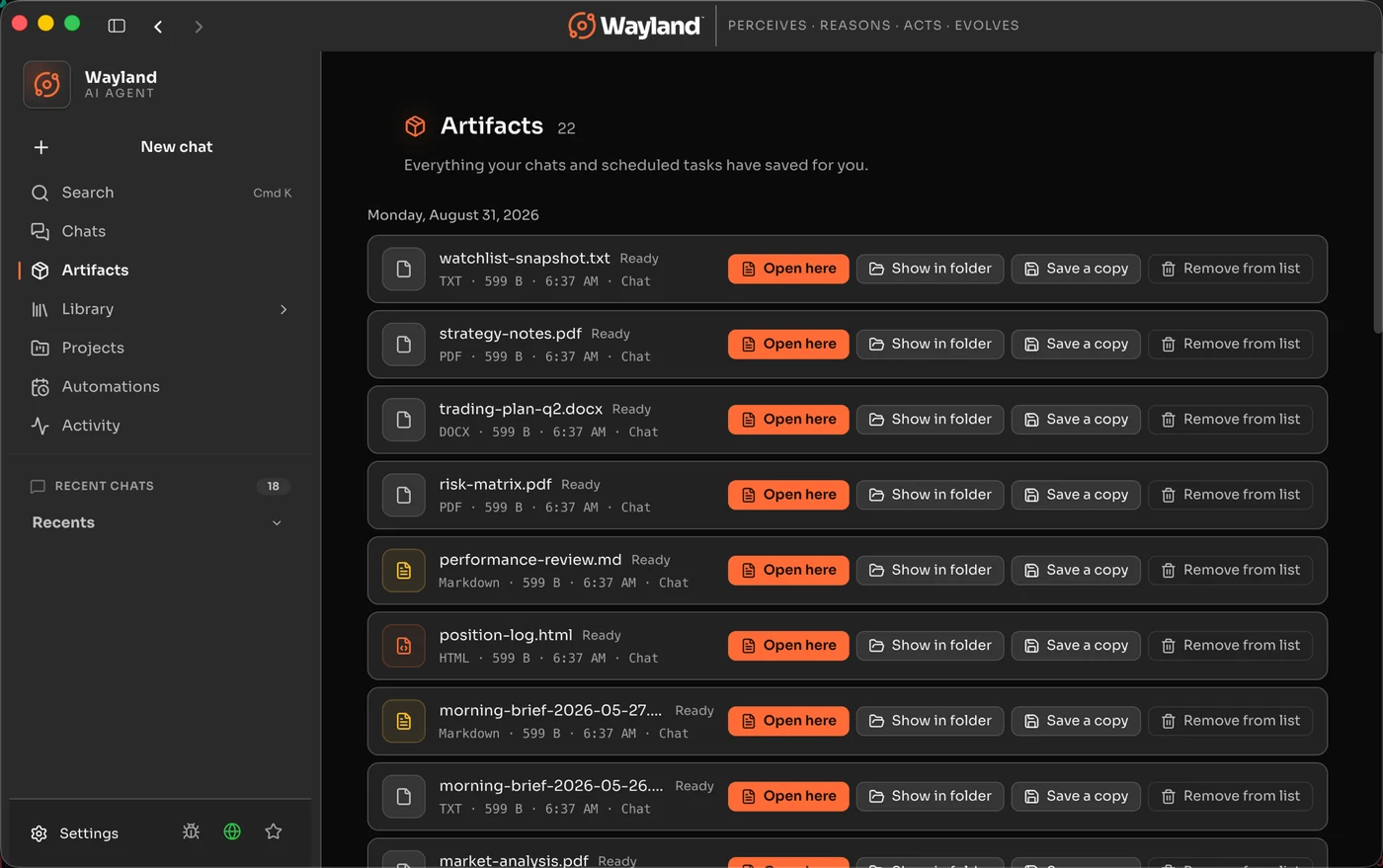
Task: Click the position-log.html file icon
Action: click(x=403, y=646)
